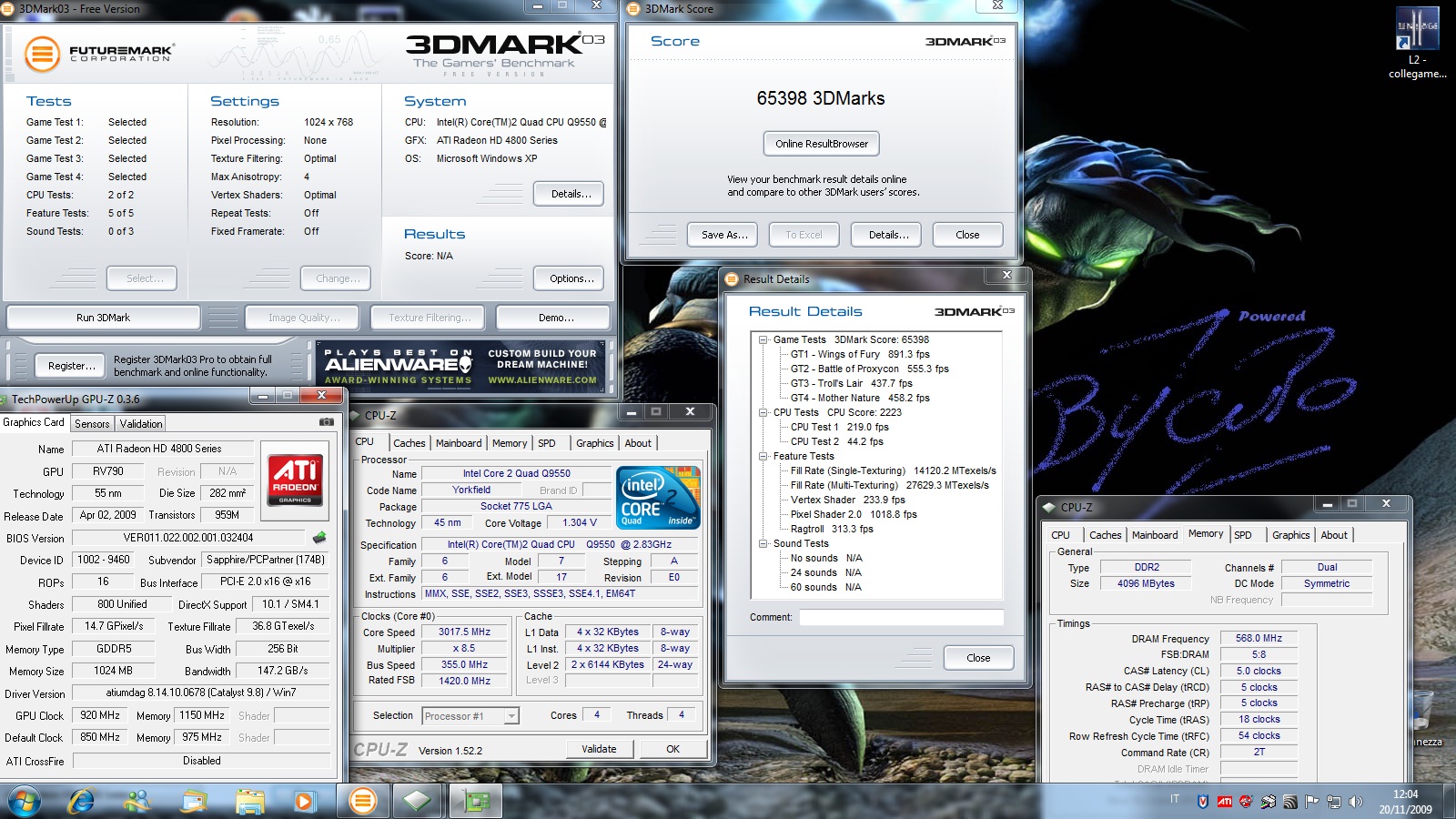Open Internet Explorer from the taskbar

pos(82,801)
